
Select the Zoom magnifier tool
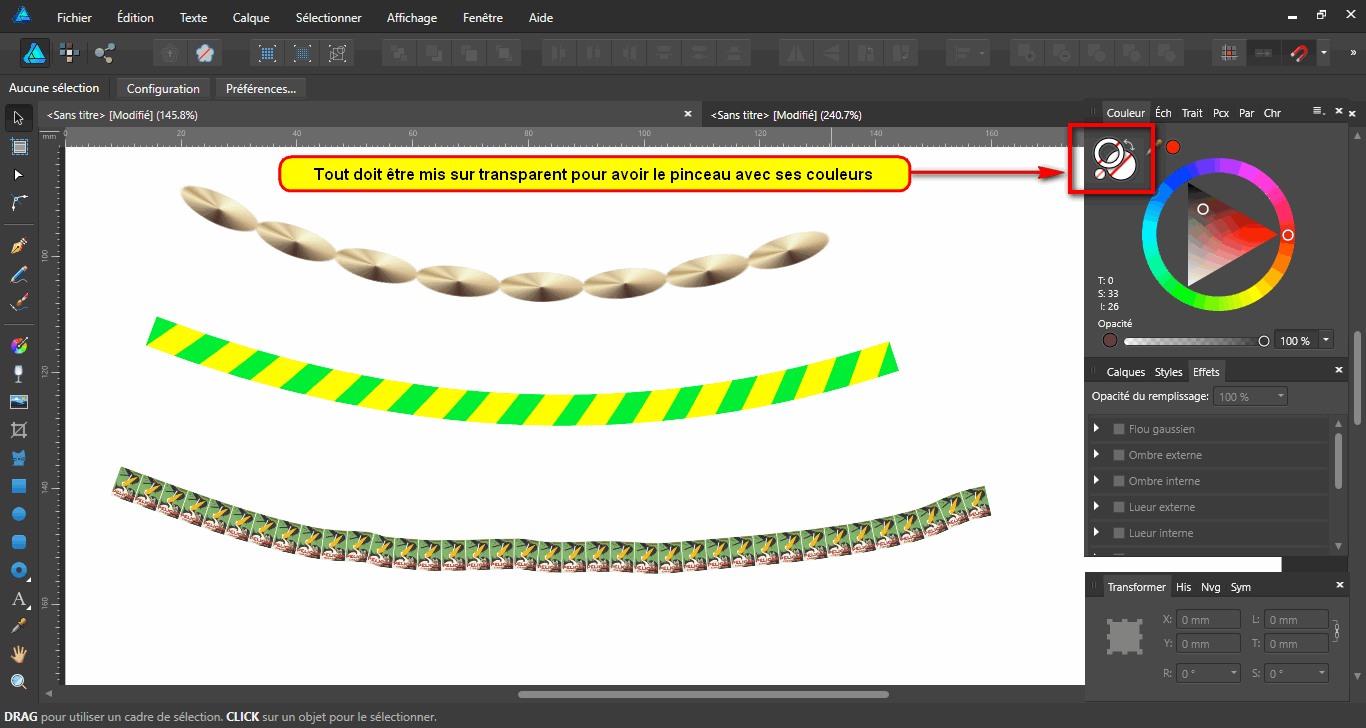(x=18, y=682)
